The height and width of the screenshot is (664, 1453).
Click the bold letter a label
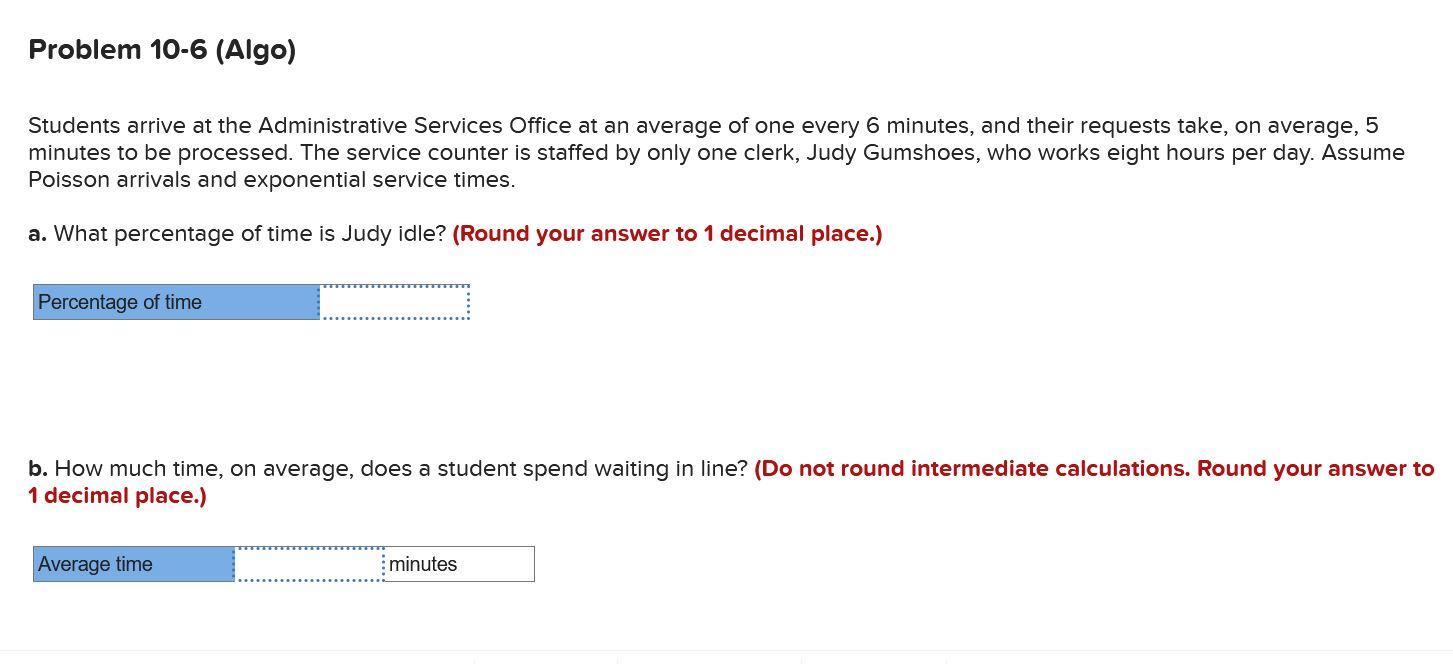36,233
